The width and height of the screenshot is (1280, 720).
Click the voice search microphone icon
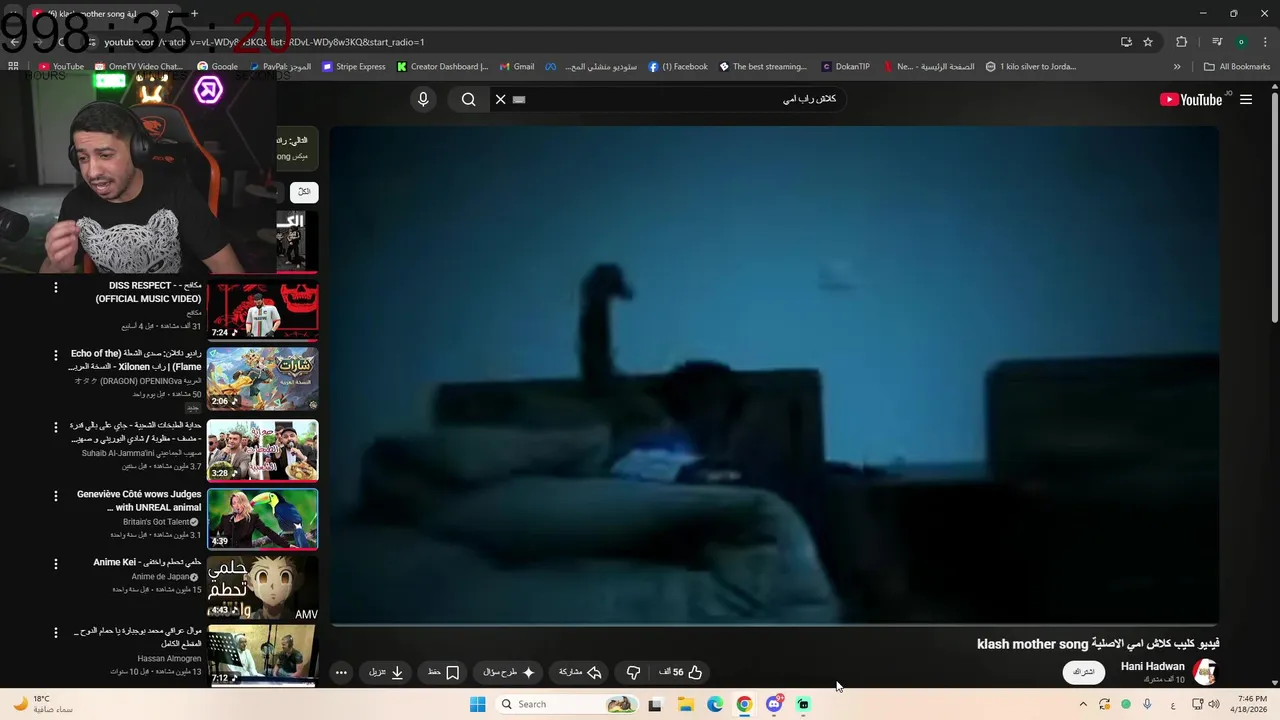pyautogui.click(x=423, y=99)
